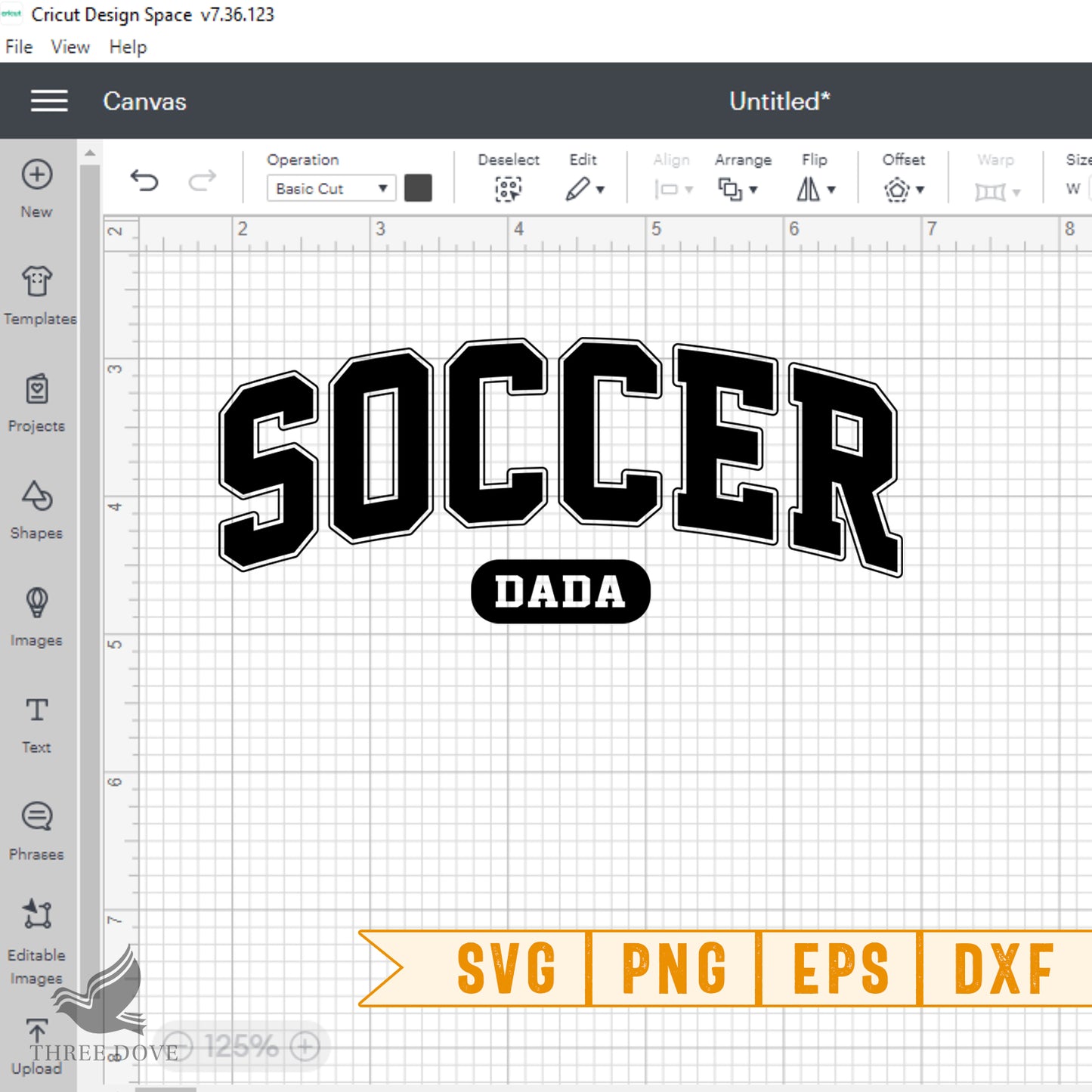Viewport: 1092px width, 1092px height.
Task: Undo the last action
Action: (144, 181)
